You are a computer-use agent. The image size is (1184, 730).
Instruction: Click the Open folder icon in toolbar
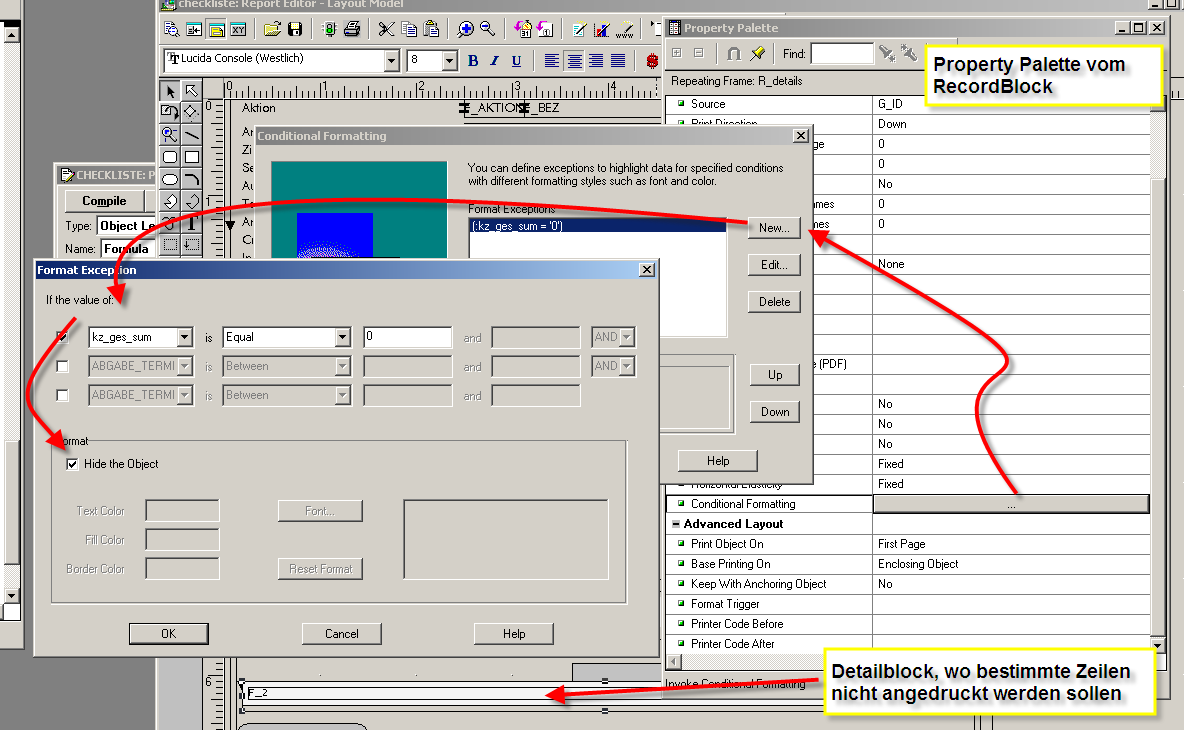pos(273,29)
